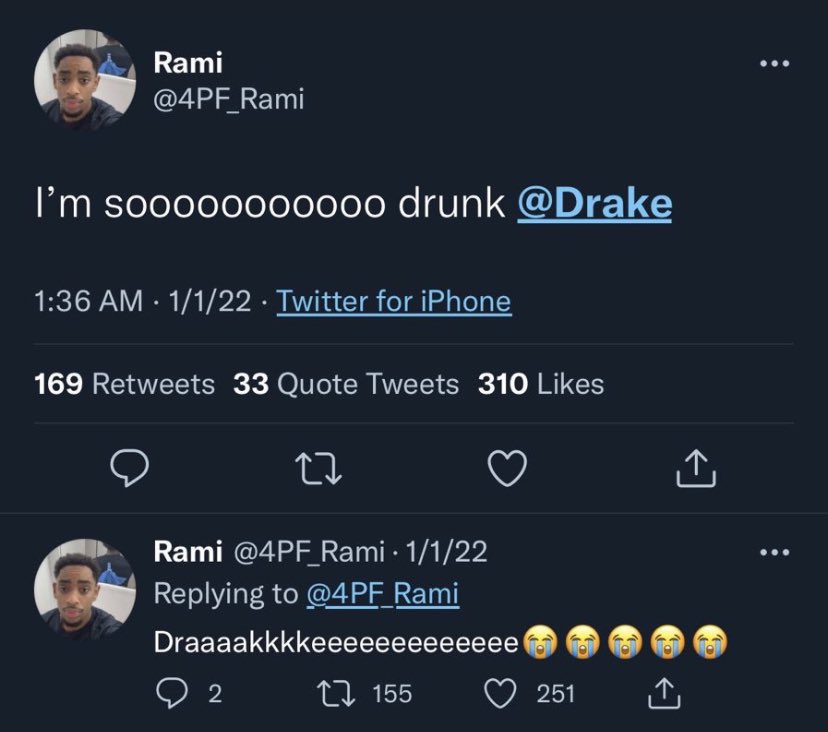Image resolution: width=828 pixels, height=732 pixels.
Task: Open more options on the reply tweet
Action: click(775, 552)
